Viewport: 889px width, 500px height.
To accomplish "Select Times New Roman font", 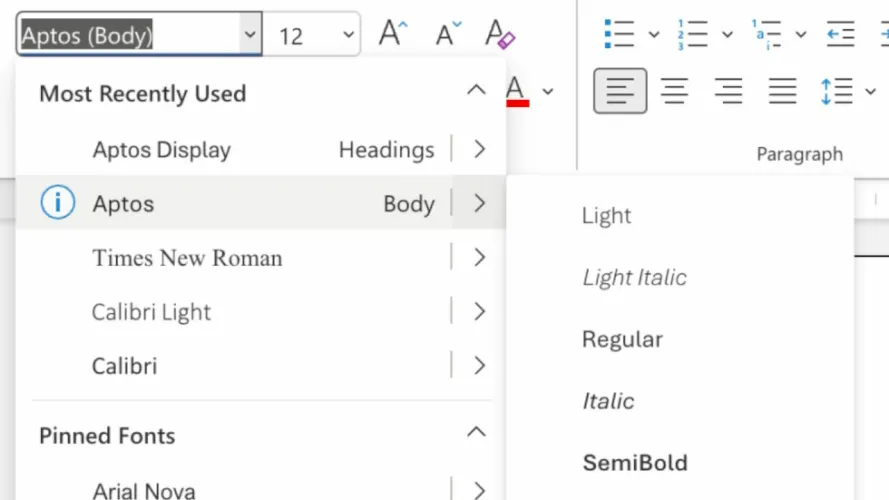I will click(187, 258).
